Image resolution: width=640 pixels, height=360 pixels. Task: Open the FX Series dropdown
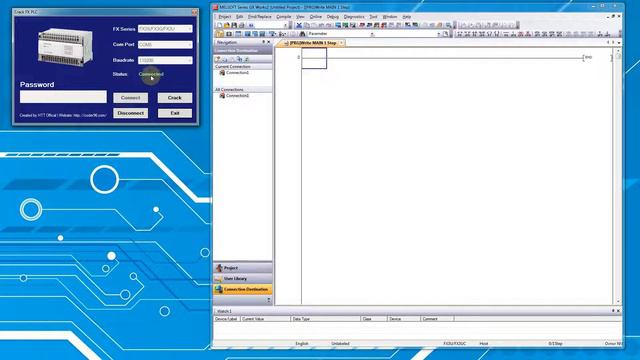165,29
